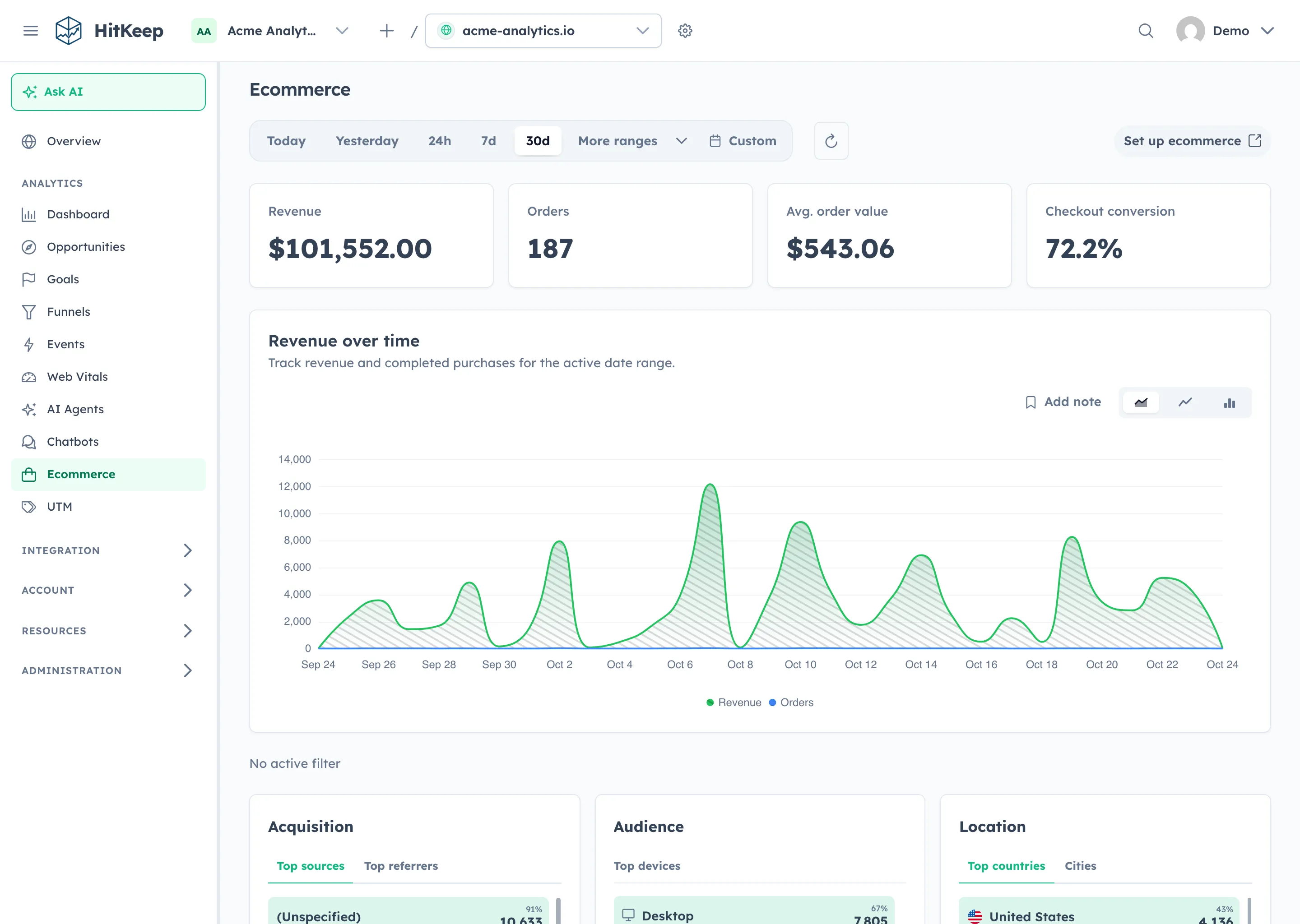Select Top countries tab
The height and width of the screenshot is (924, 1300).
(1006, 866)
